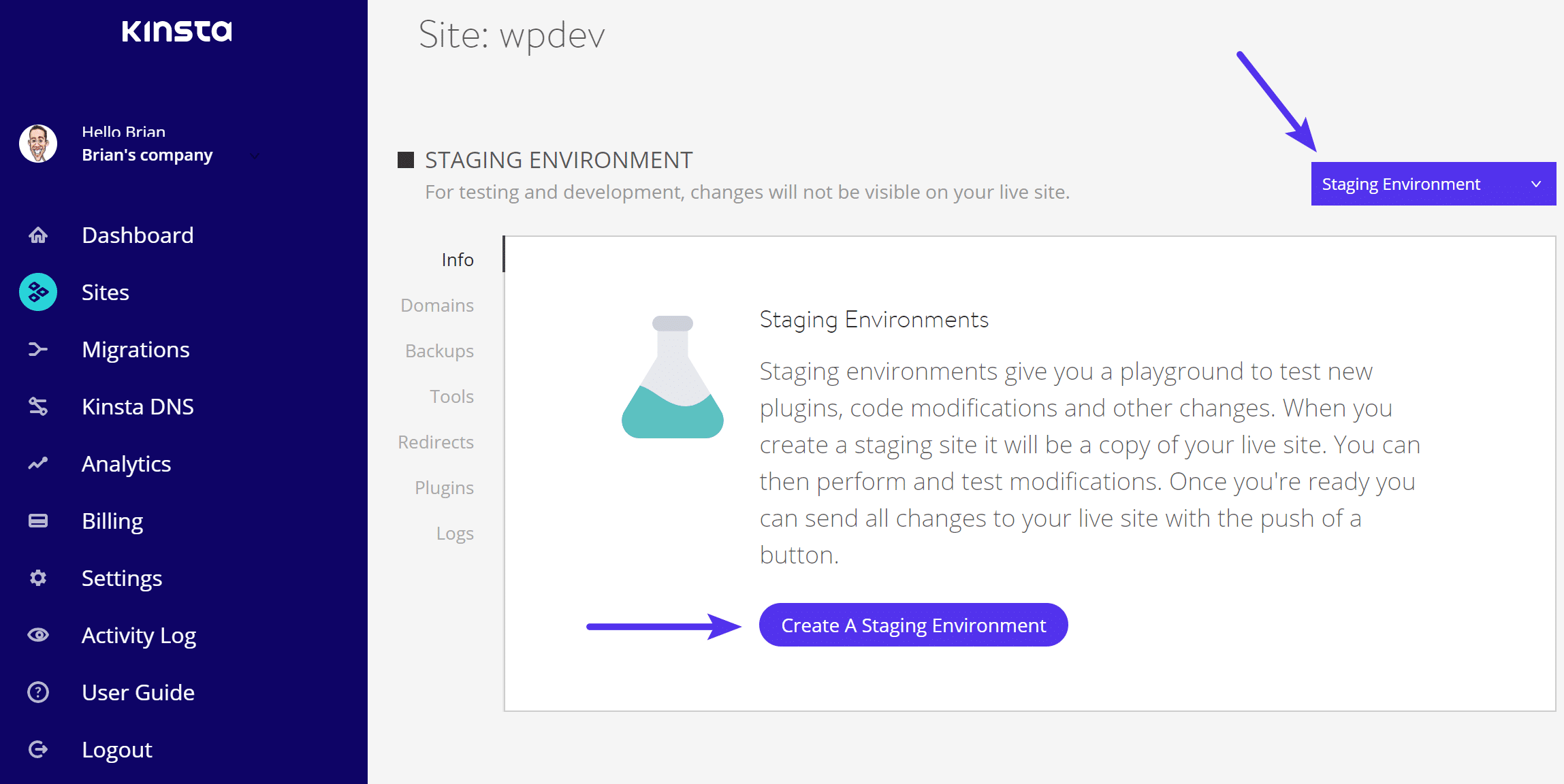Image resolution: width=1564 pixels, height=784 pixels.
Task: Open Settings from the sidebar
Action: pos(122,578)
